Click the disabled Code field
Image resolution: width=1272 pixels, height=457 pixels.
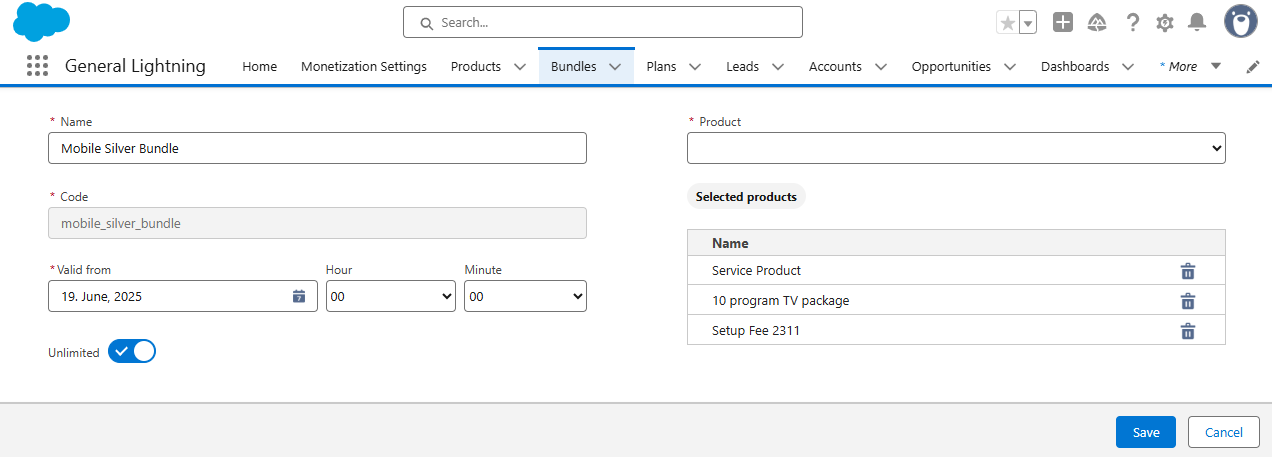pos(317,223)
